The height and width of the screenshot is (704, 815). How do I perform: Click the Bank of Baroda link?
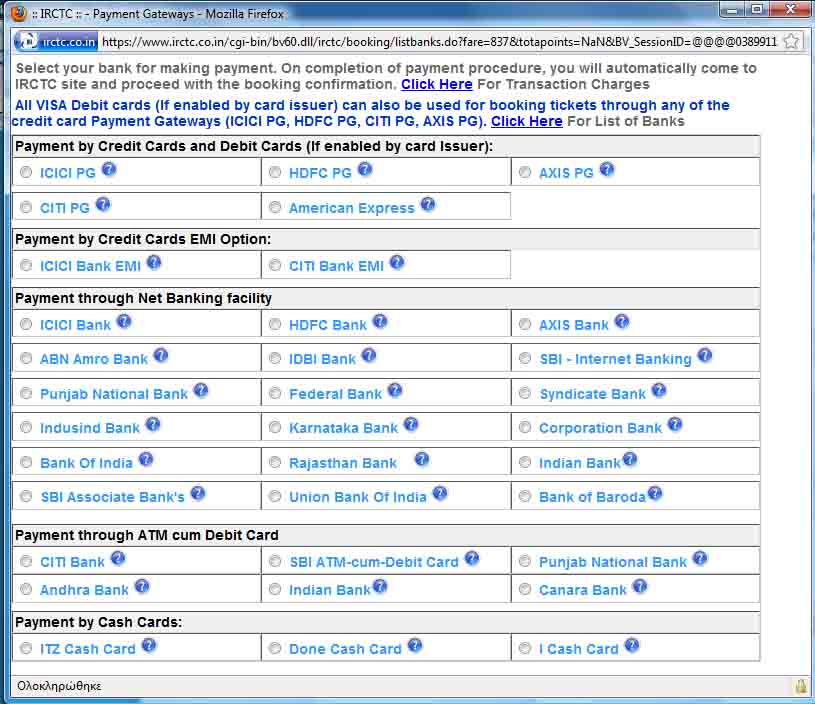pos(592,497)
